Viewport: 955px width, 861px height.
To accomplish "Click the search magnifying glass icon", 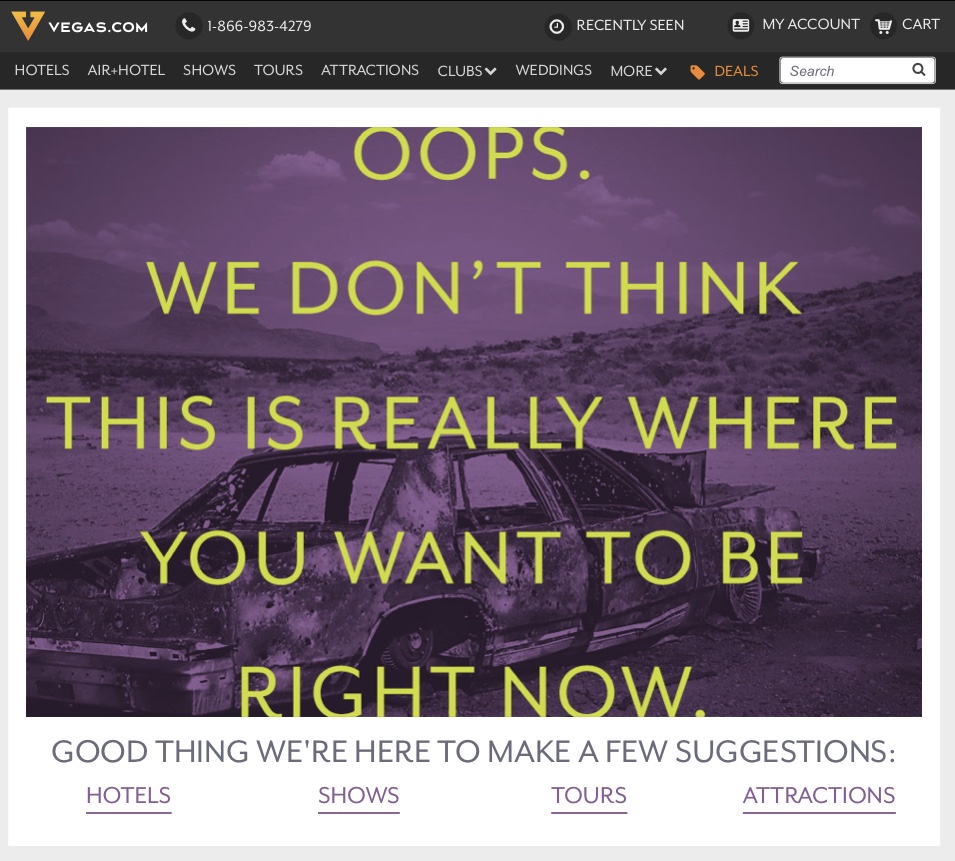I will pyautogui.click(x=918, y=69).
